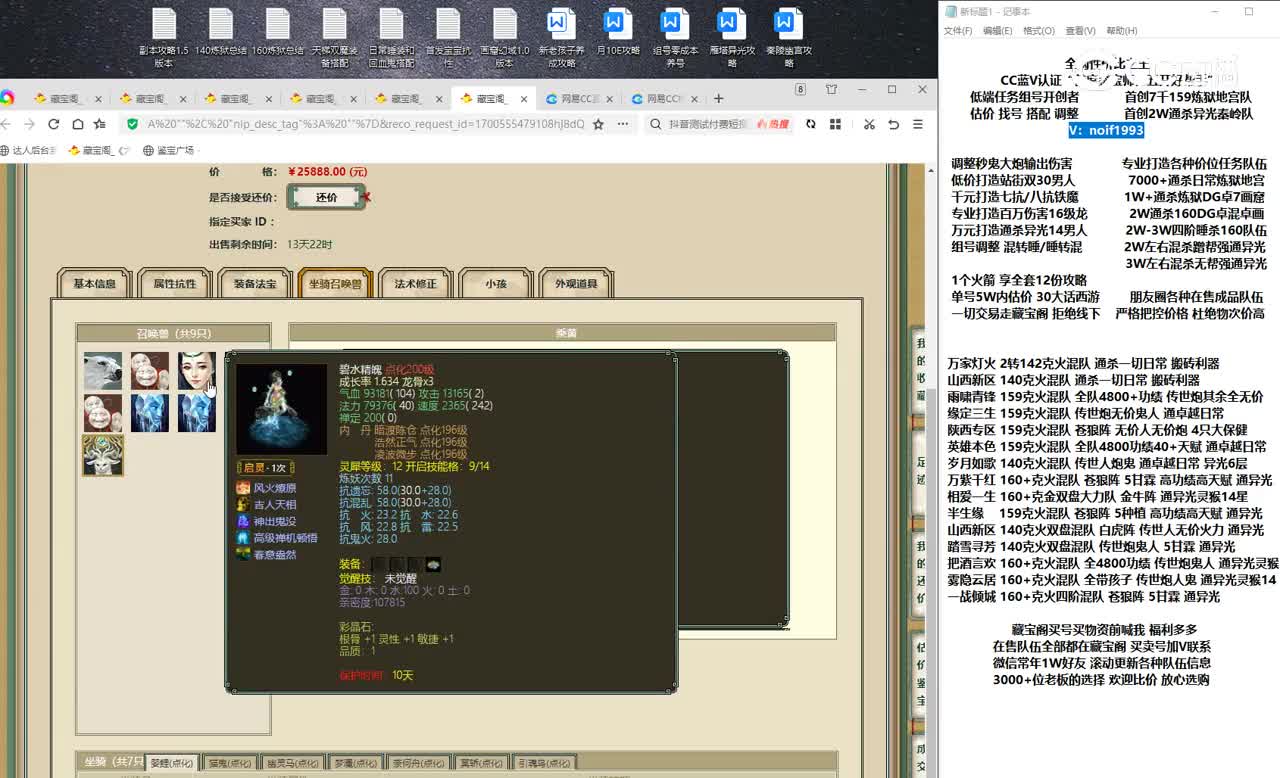Image resolution: width=1280 pixels, height=778 pixels.
Task: Open the 莫骄(点化) mount tab
Action: tap(481, 763)
